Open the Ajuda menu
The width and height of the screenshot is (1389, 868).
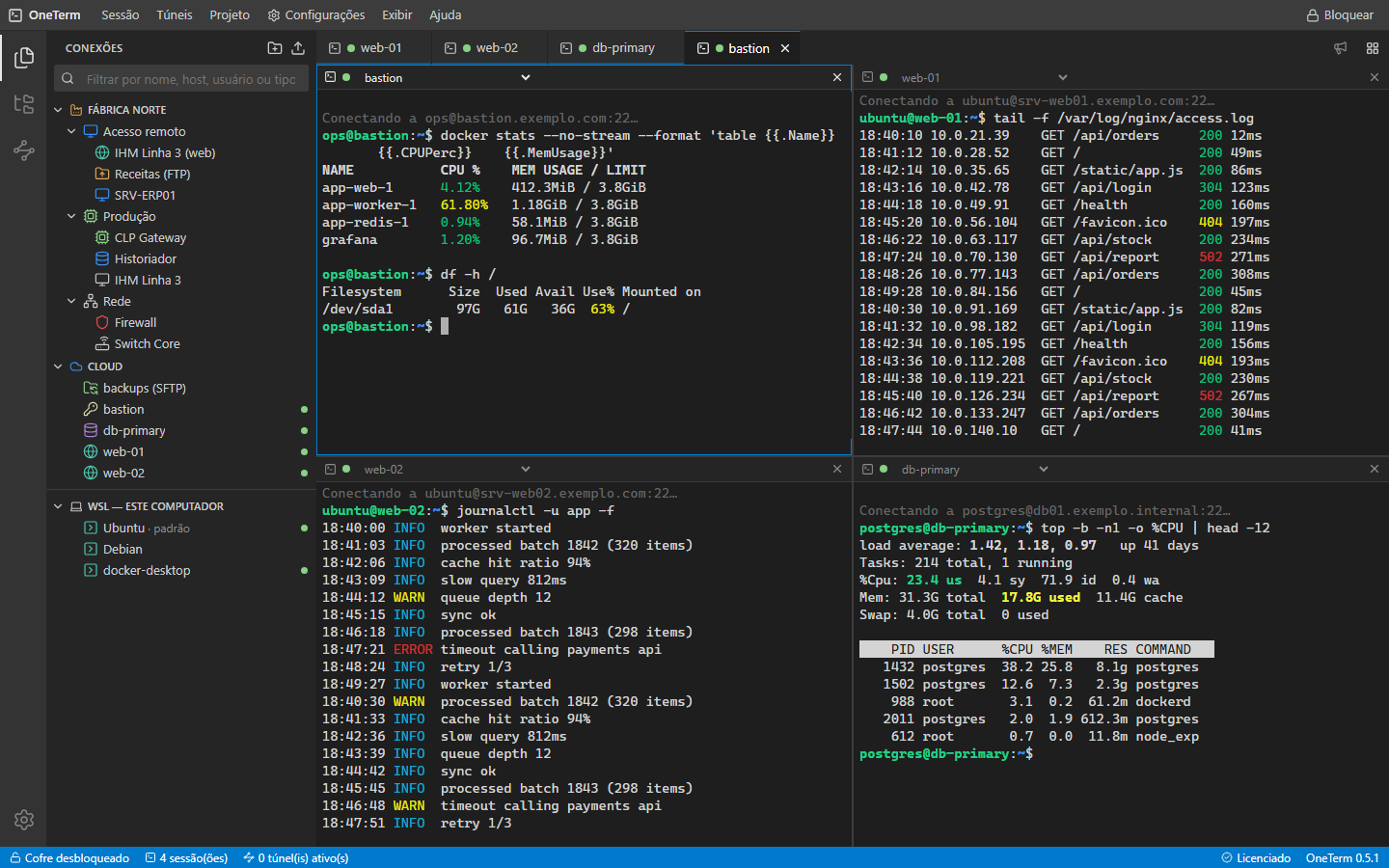[x=446, y=15]
